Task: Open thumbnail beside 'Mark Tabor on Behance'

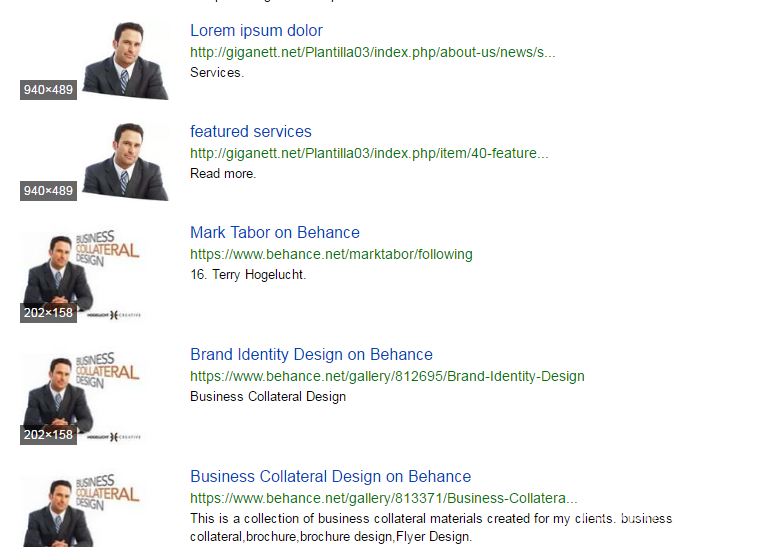Action: pyautogui.click(x=81, y=273)
